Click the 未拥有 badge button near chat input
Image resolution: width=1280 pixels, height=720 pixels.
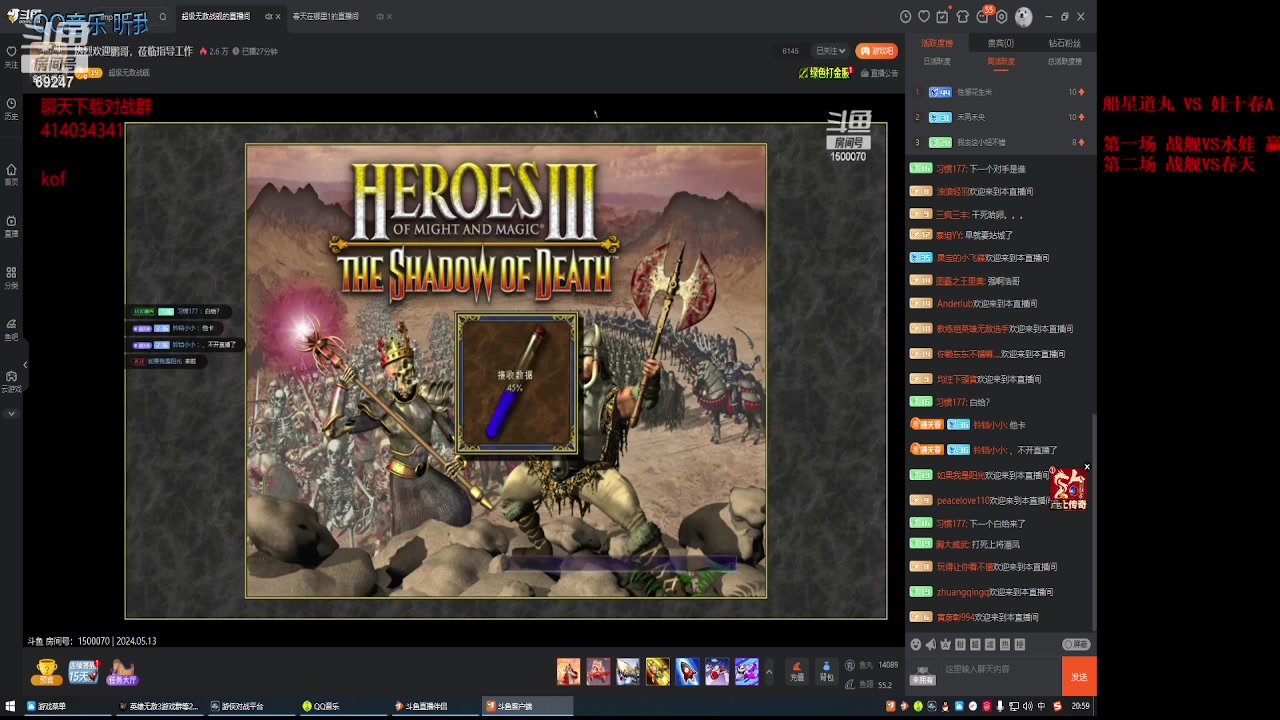(x=922, y=675)
